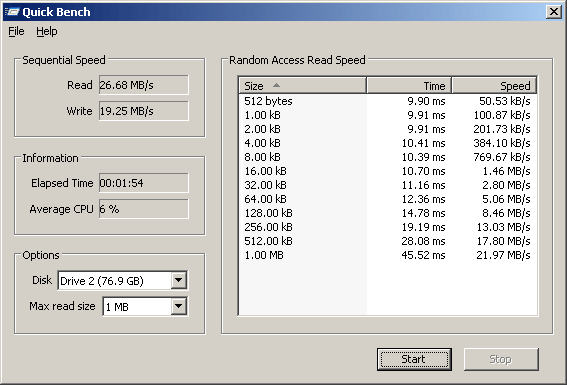Screen dimensions: 567x385
Task: Select the 512 bytes row
Action: pos(388,101)
